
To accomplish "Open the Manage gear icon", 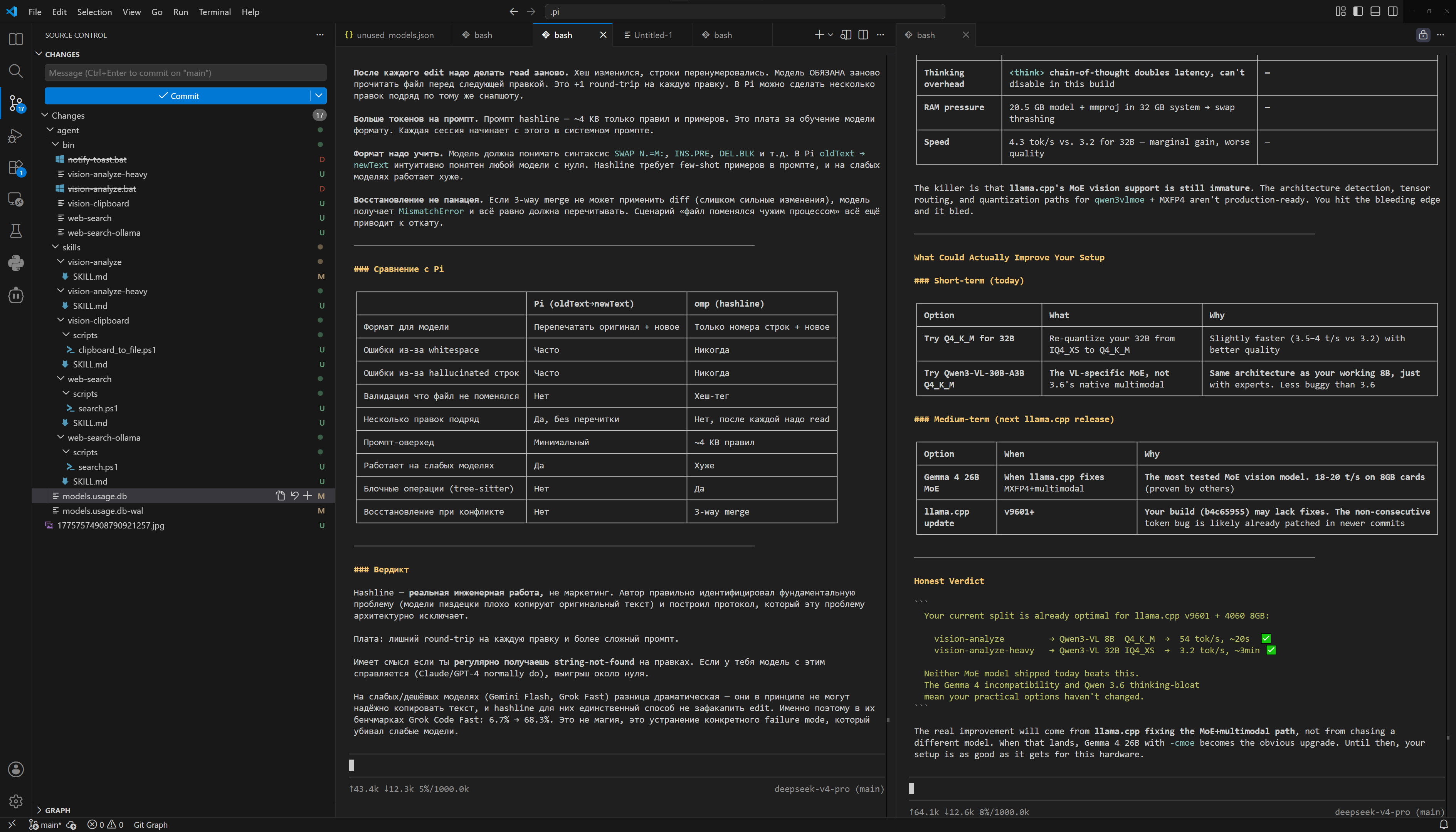I will pos(16,801).
